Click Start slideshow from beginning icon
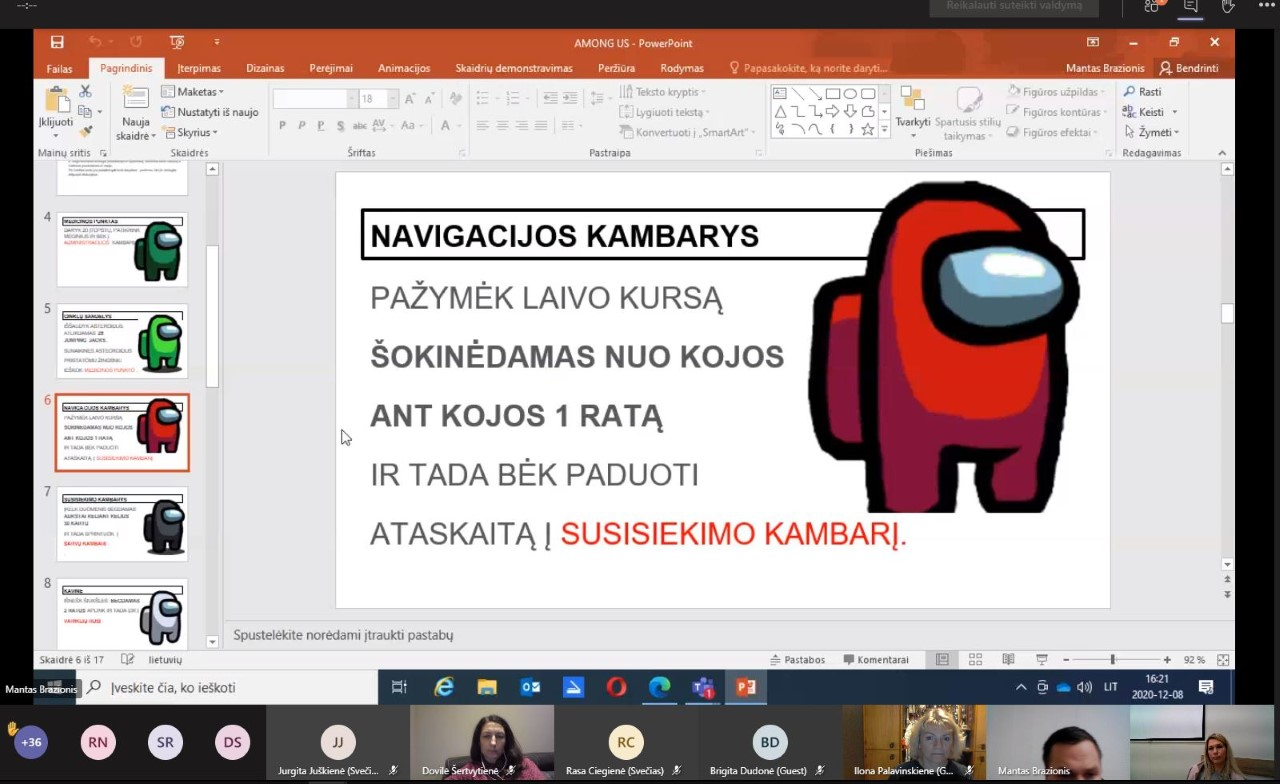Screen dimensions: 1280x784 tap(177, 42)
